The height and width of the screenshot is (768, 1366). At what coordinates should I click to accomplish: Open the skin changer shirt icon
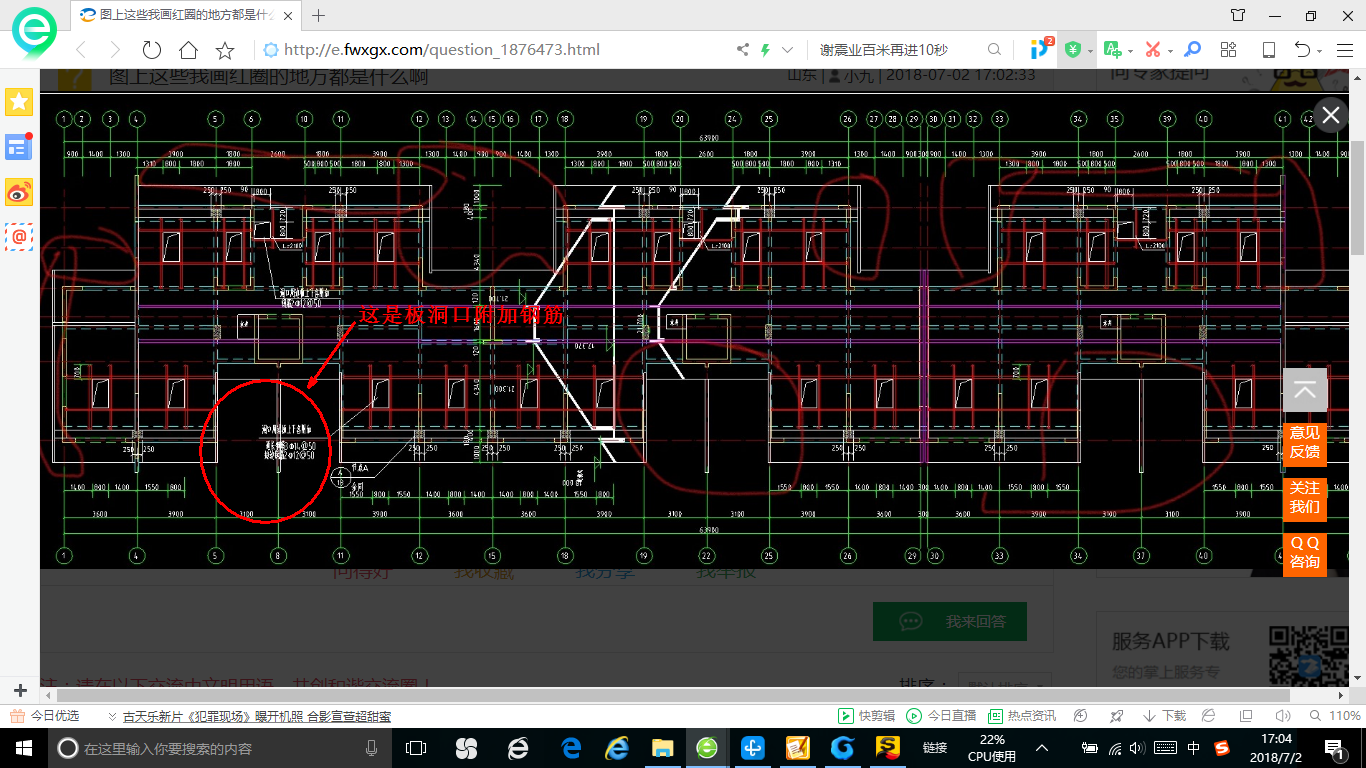coord(1238,15)
